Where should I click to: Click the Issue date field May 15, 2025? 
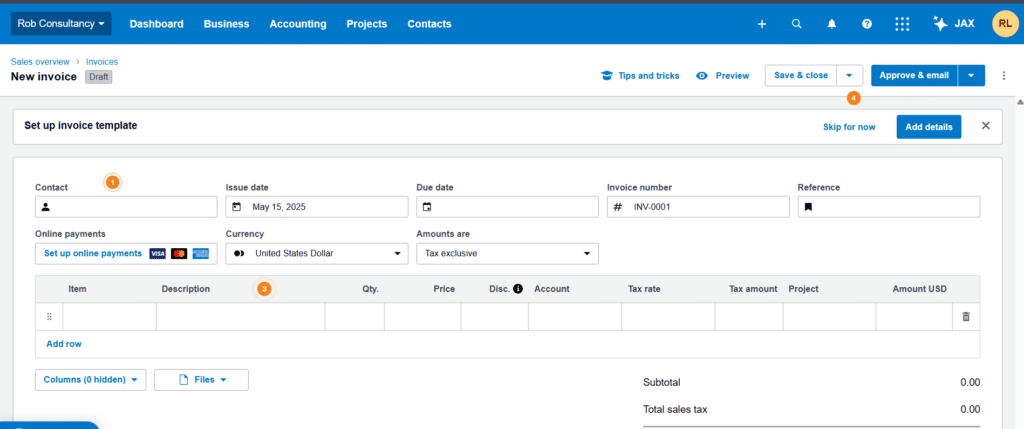pyautogui.click(x=317, y=207)
